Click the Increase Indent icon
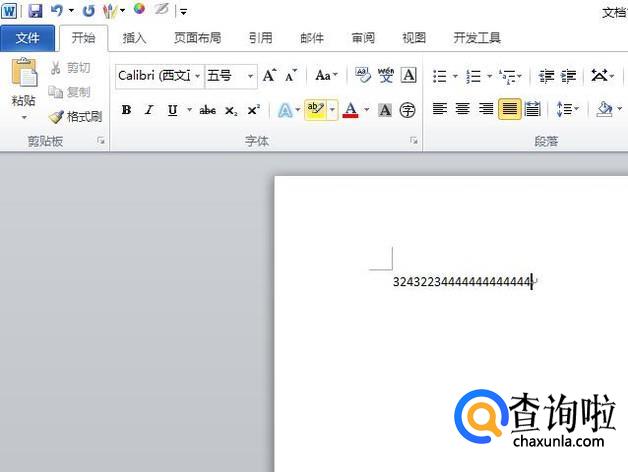 tap(568, 76)
